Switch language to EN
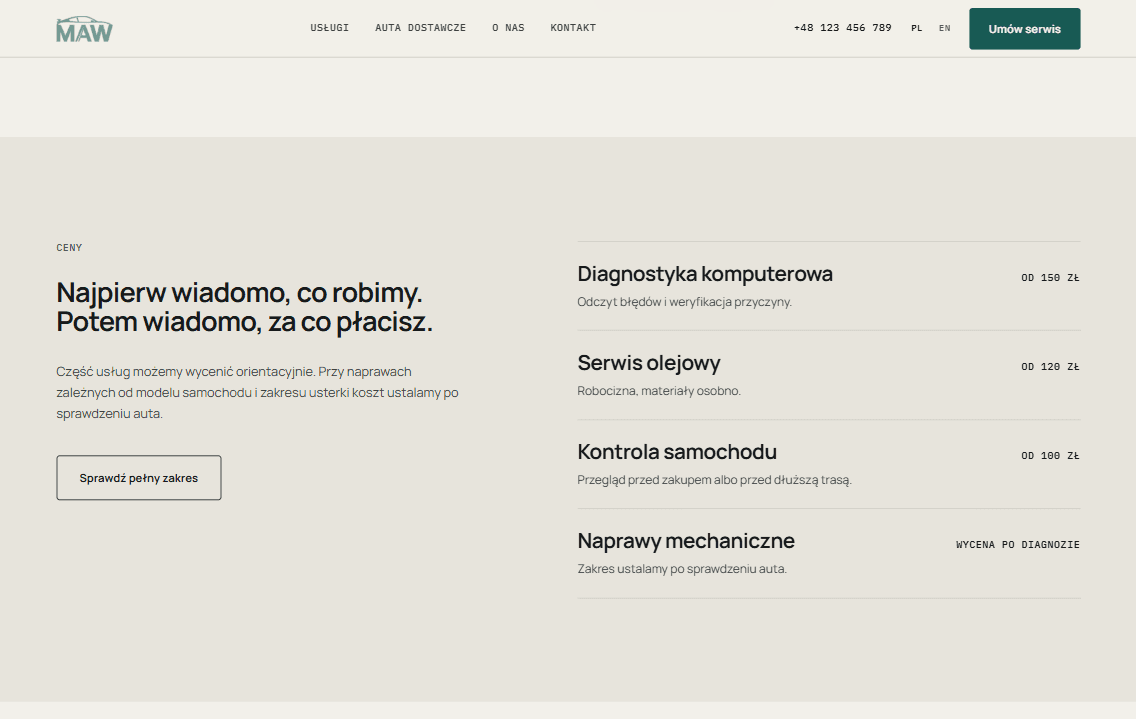Image resolution: width=1136 pixels, height=719 pixels. click(x=945, y=28)
